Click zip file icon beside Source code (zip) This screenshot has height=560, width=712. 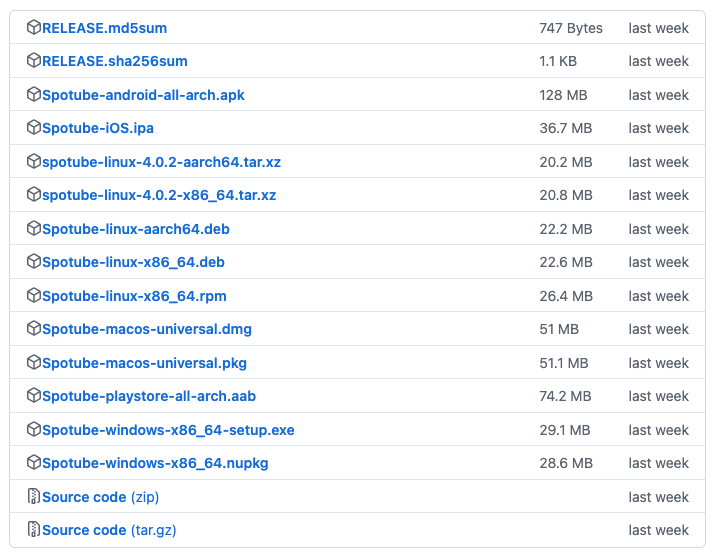click(34, 496)
